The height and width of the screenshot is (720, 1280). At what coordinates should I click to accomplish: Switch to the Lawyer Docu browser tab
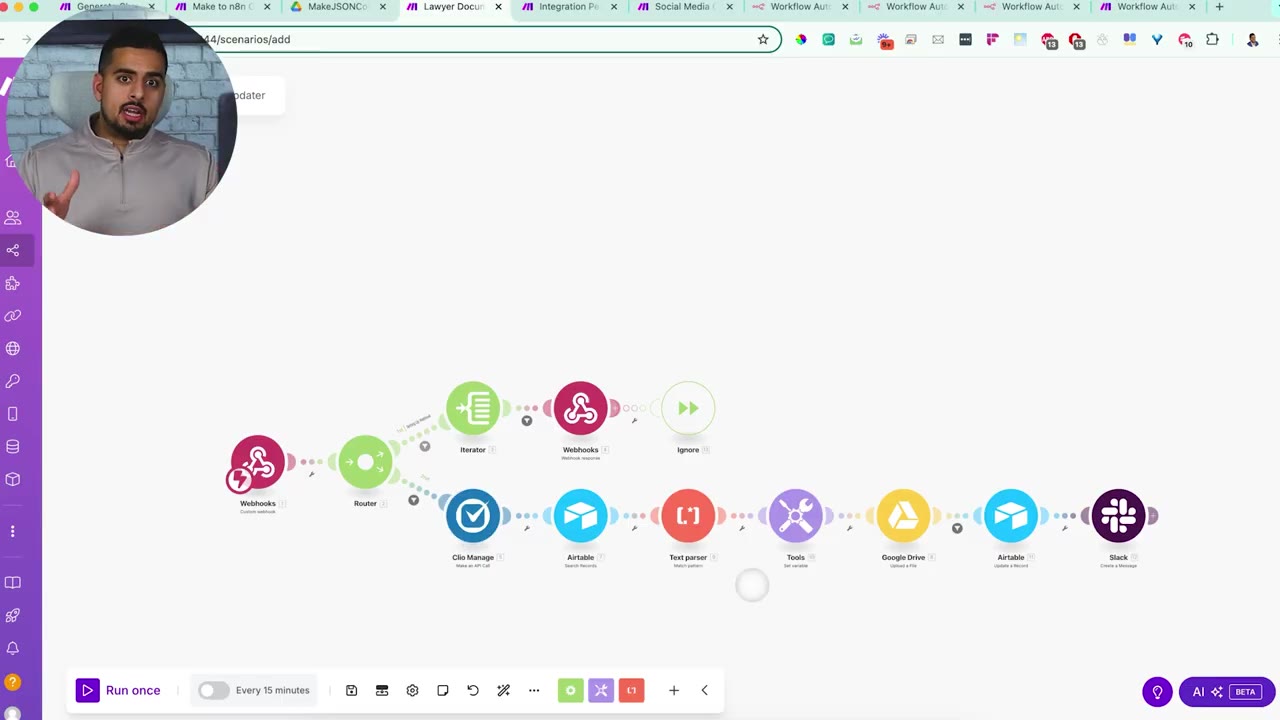(x=453, y=7)
